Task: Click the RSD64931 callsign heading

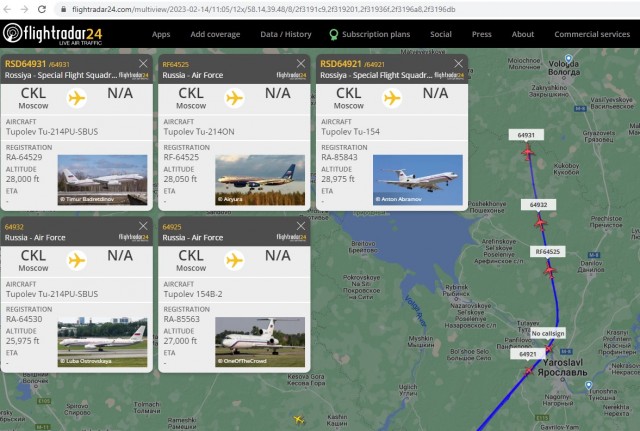Action: point(25,64)
